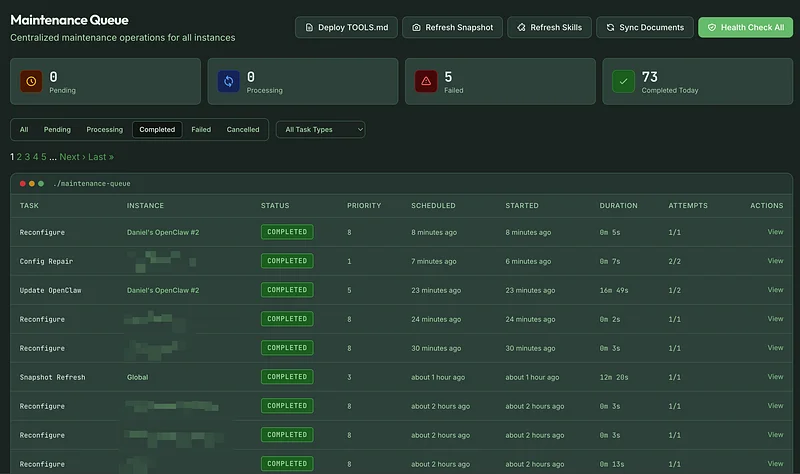Switch to the Failed filter tab
800x474 pixels.
[201, 130]
